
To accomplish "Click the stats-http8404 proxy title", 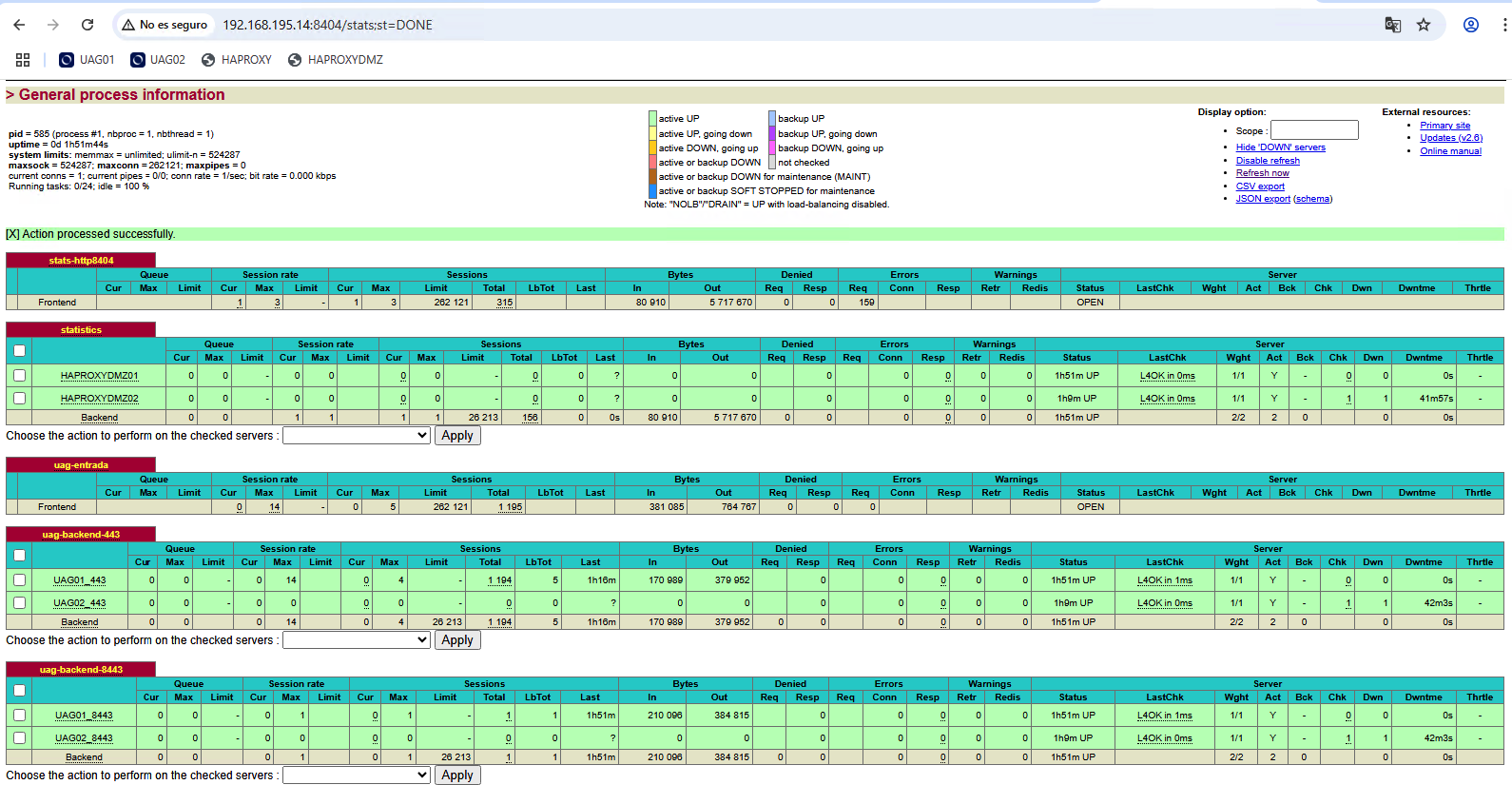I will coord(81,261).
